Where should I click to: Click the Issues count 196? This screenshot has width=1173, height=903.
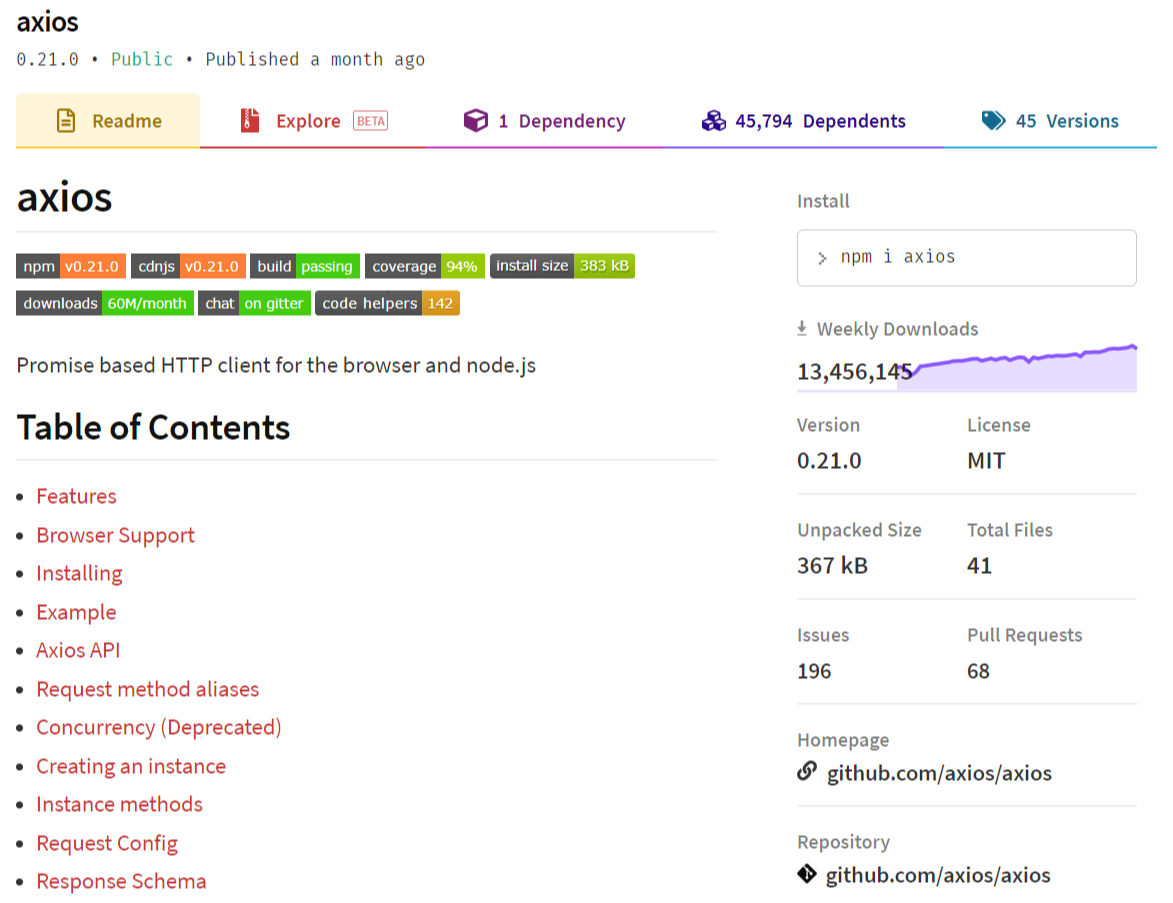(814, 671)
